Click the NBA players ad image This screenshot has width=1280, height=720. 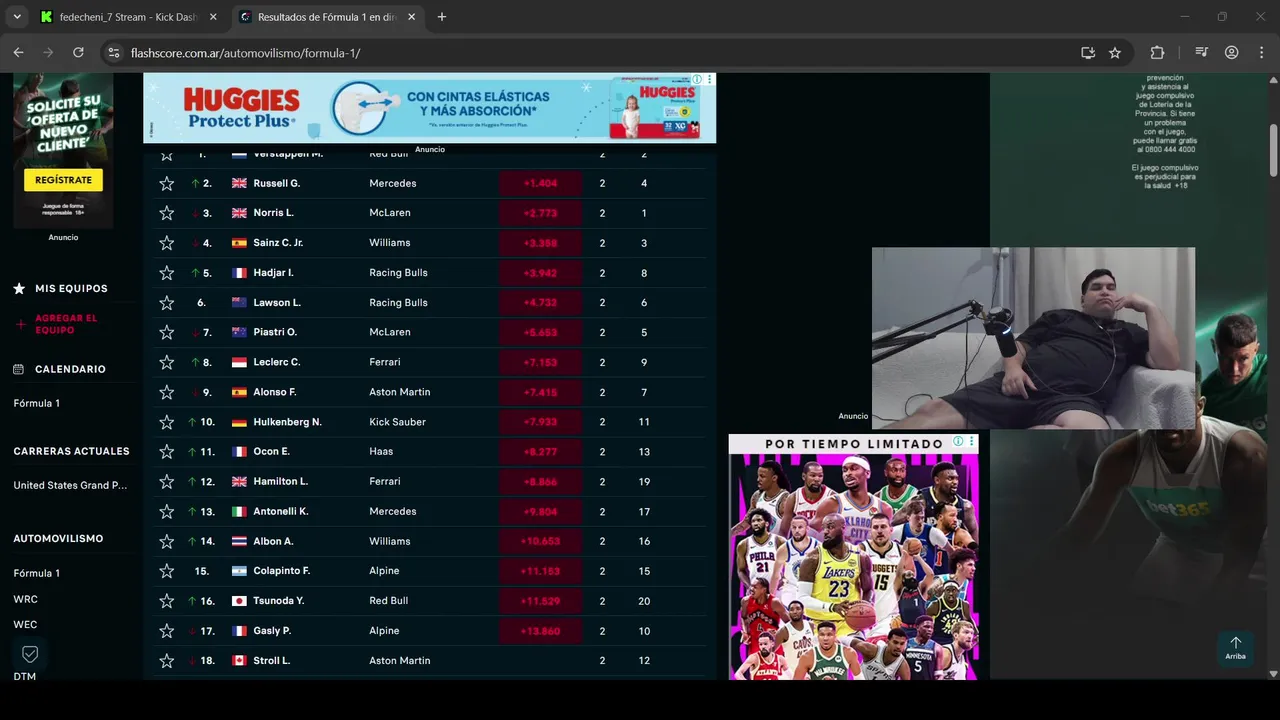pos(853,566)
